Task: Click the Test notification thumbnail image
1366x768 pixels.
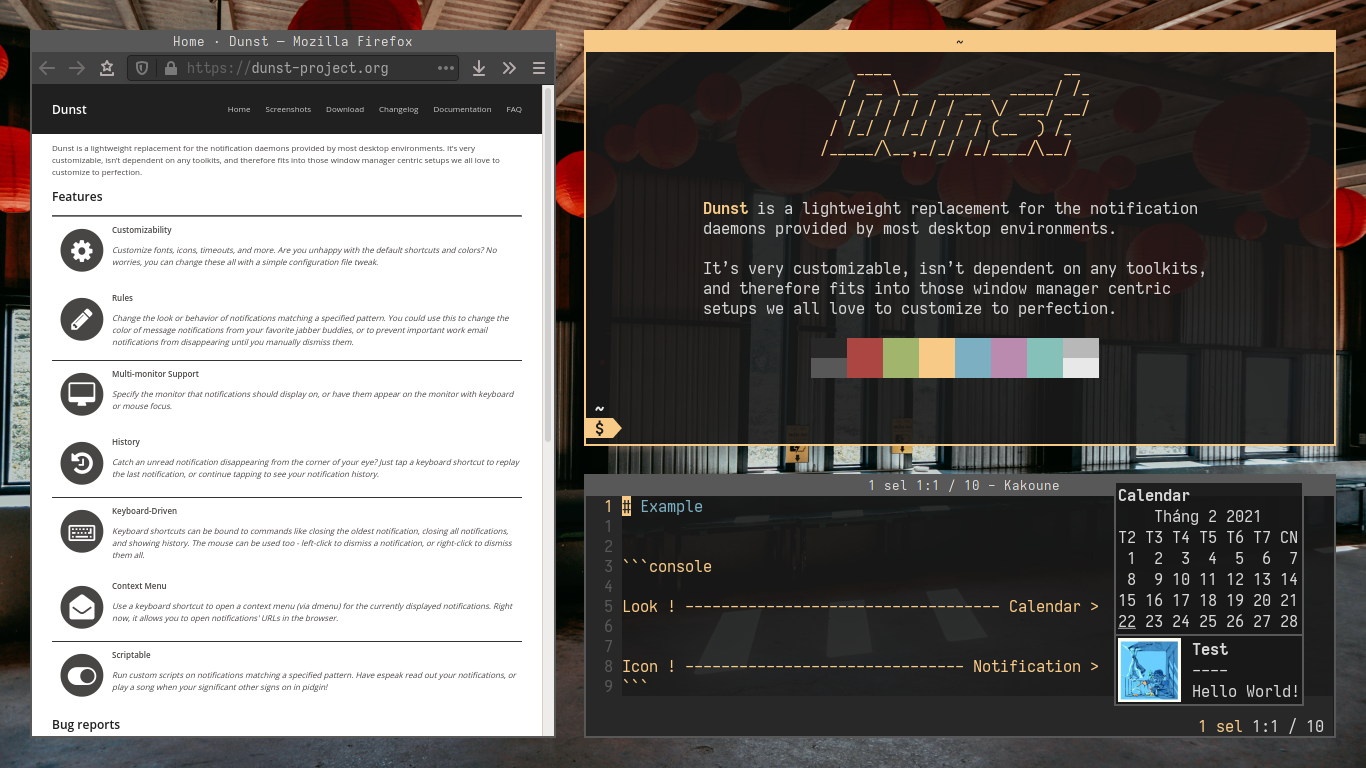Action: 1149,670
